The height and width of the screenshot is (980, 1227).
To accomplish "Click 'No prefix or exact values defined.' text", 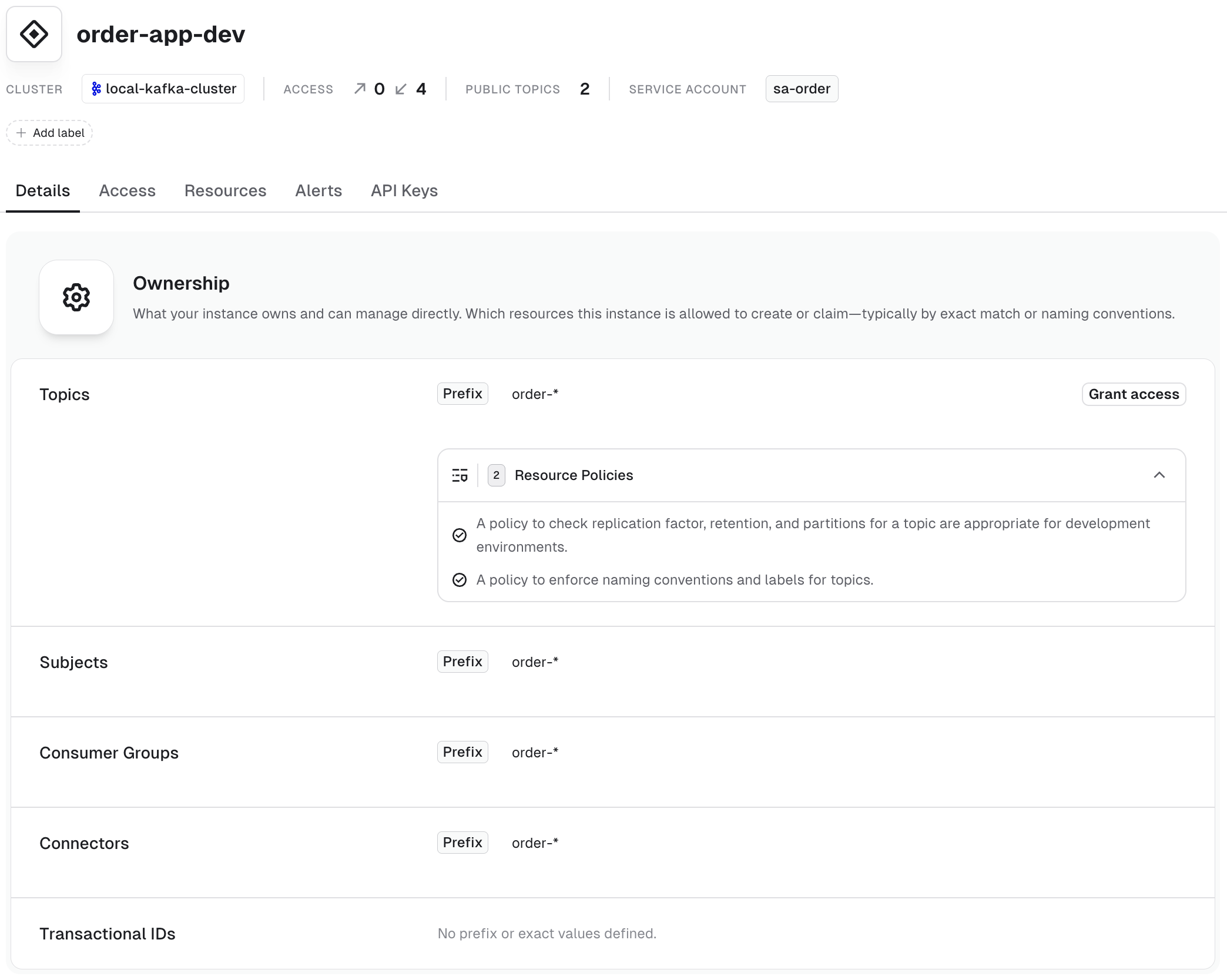I will [547, 934].
